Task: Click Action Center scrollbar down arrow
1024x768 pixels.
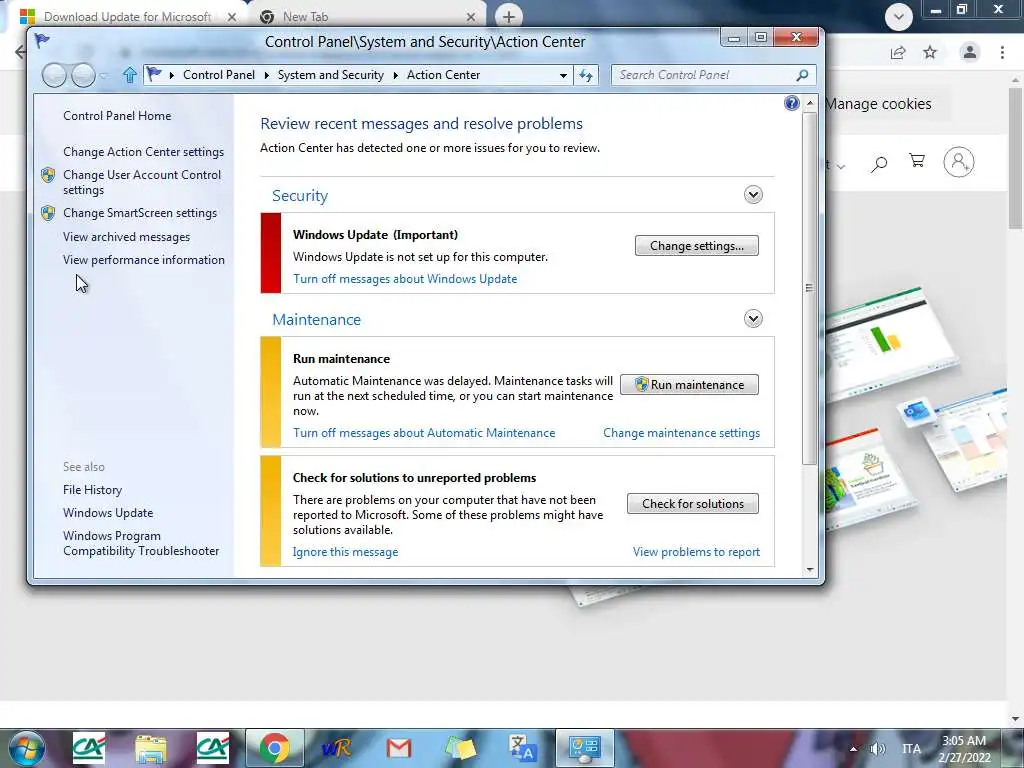Action: (810, 569)
